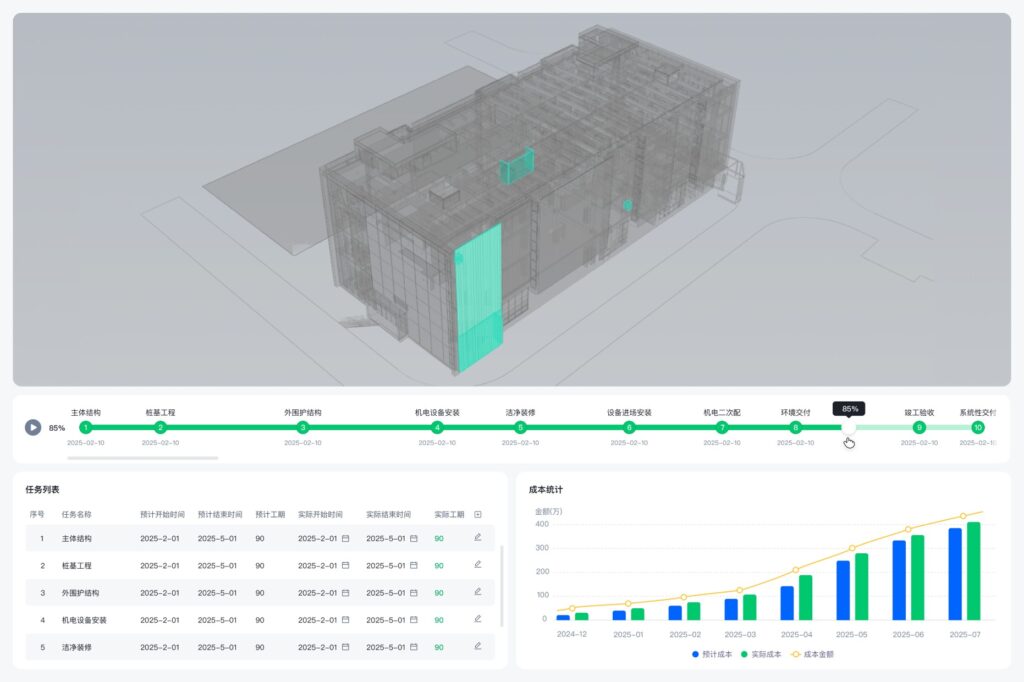Click the edit icon for 外围护结构
The height and width of the screenshot is (682, 1024).
click(x=478, y=592)
